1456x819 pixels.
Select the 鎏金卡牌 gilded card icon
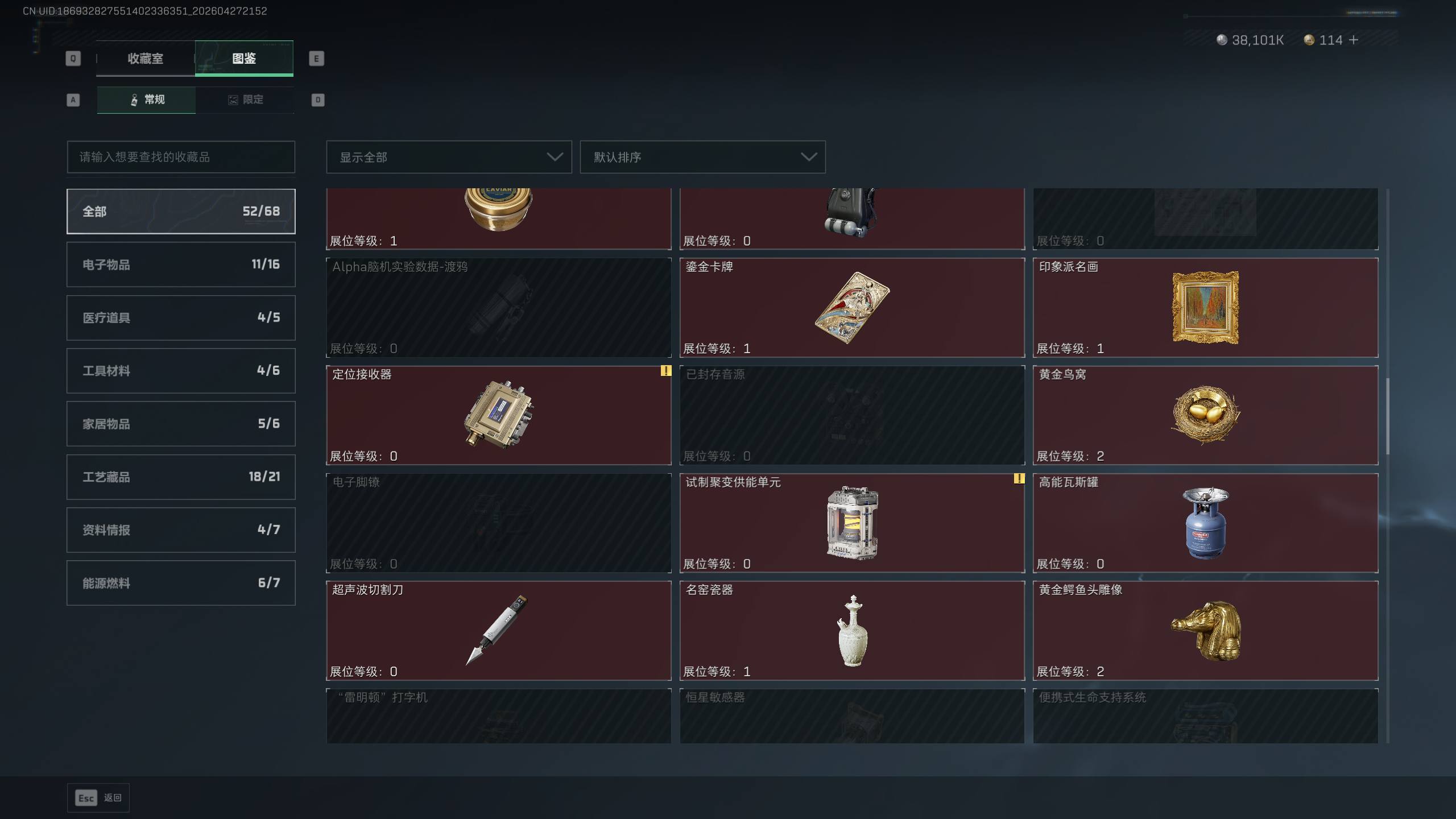pyautogui.click(x=852, y=308)
